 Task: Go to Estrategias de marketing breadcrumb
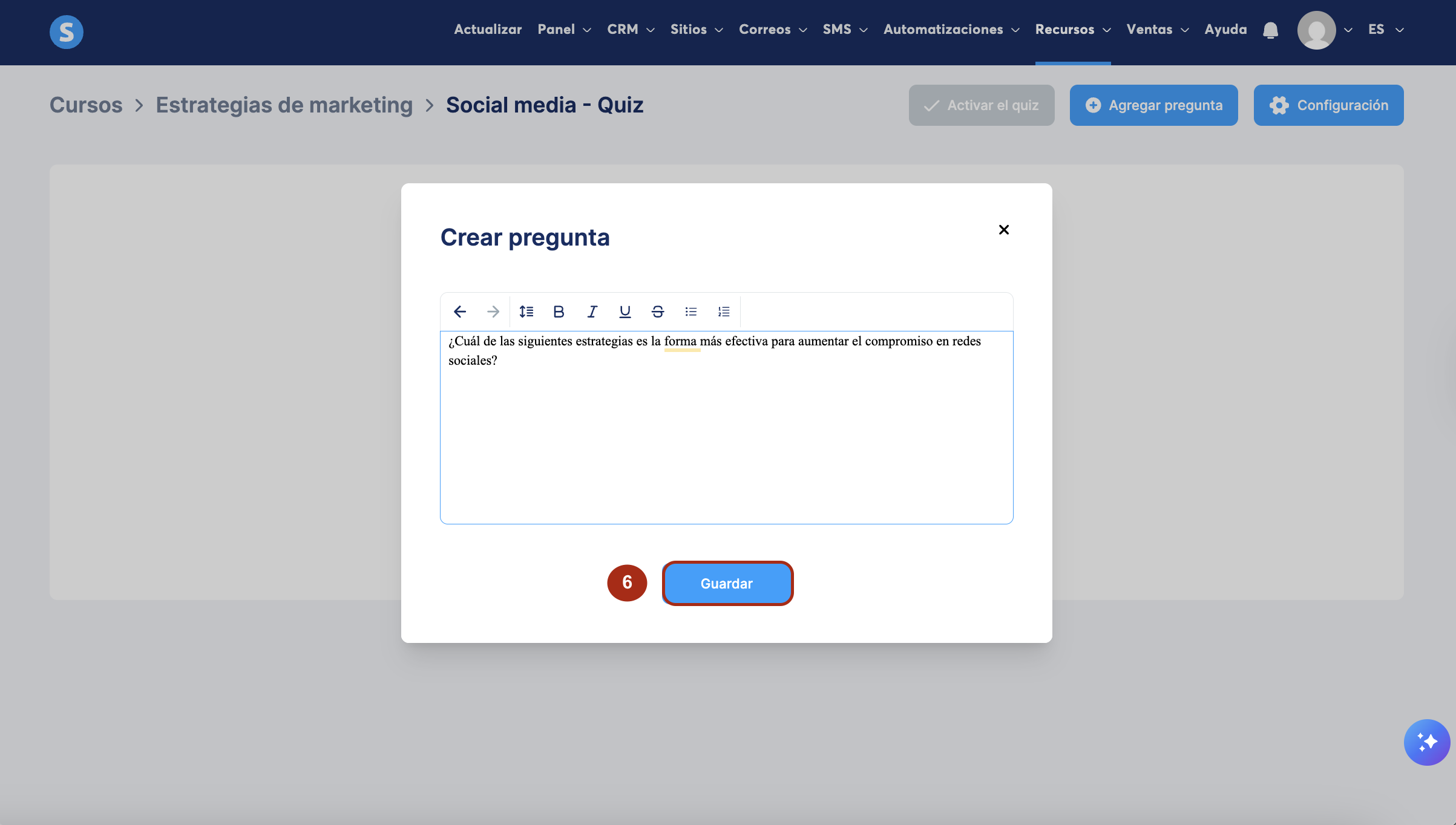[x=284, y=105]
